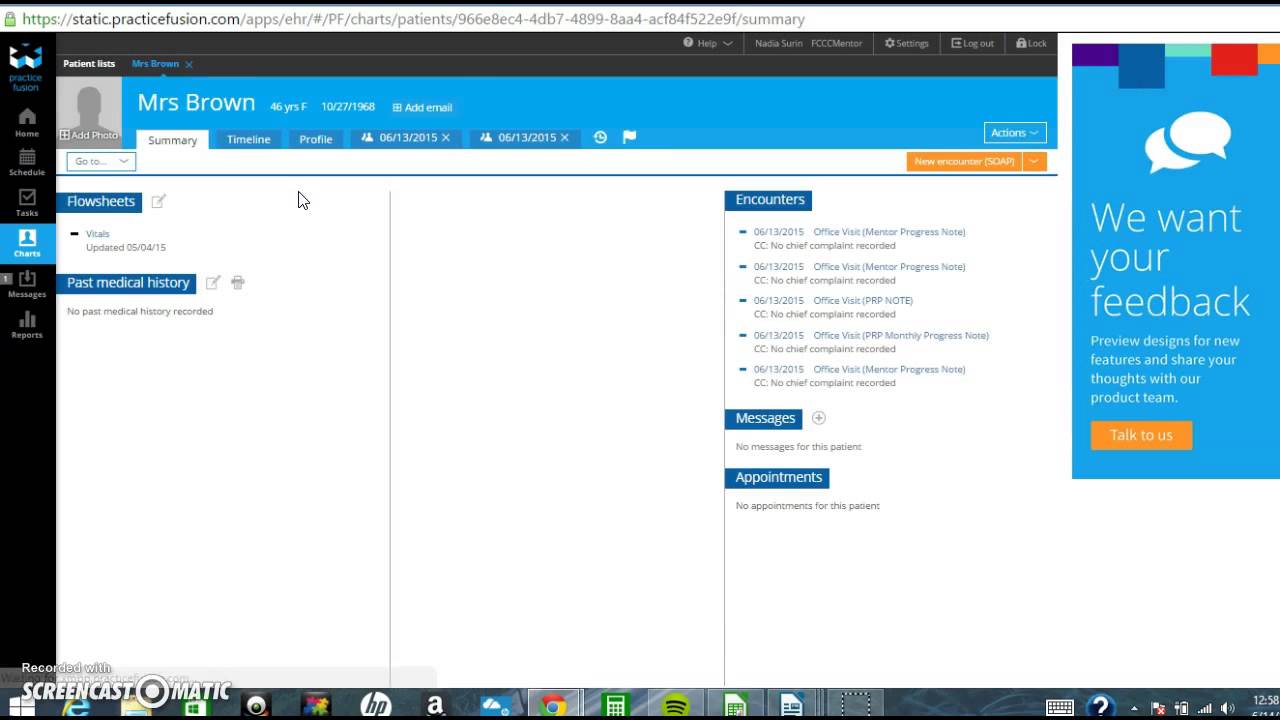The width and height of the screenshot is (1280, 720).
Task: Open Reports in the sidebar
Action: [x=27, y=325]
